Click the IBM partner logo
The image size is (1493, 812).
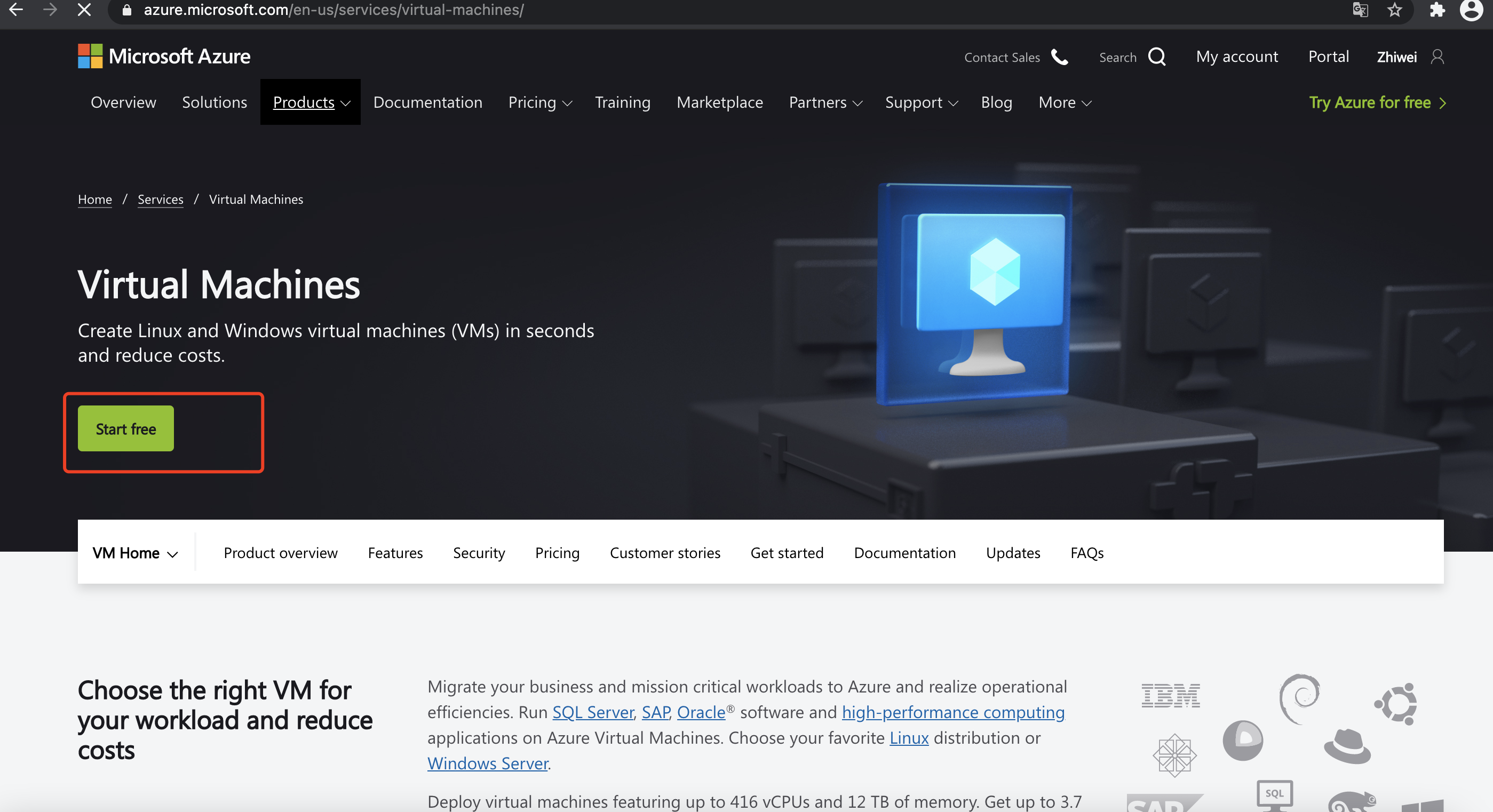[1171, 696]
